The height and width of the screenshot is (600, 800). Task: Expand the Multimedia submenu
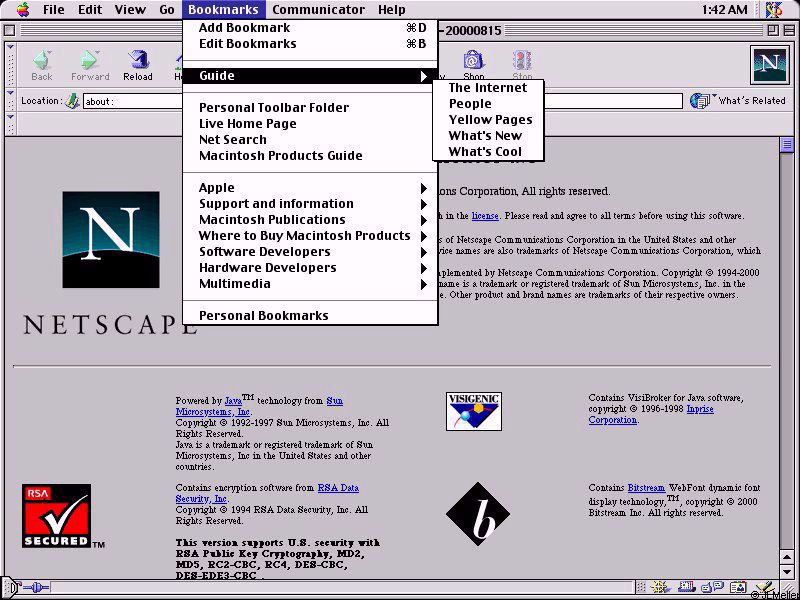tap(310, 284)
